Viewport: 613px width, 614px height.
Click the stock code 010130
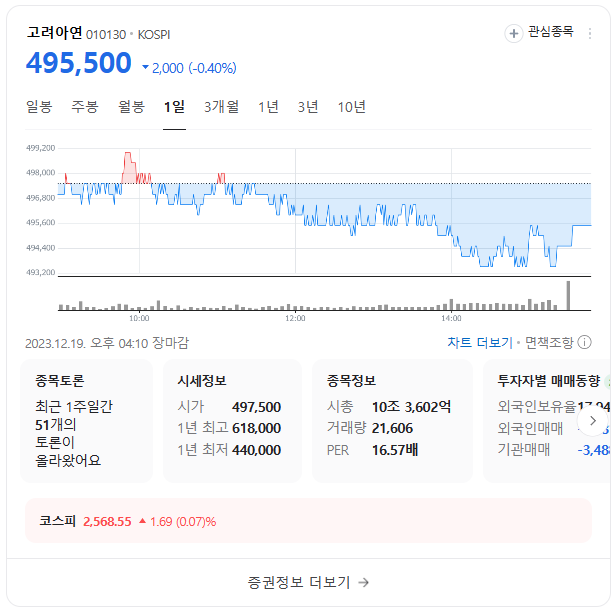point(106,35)
